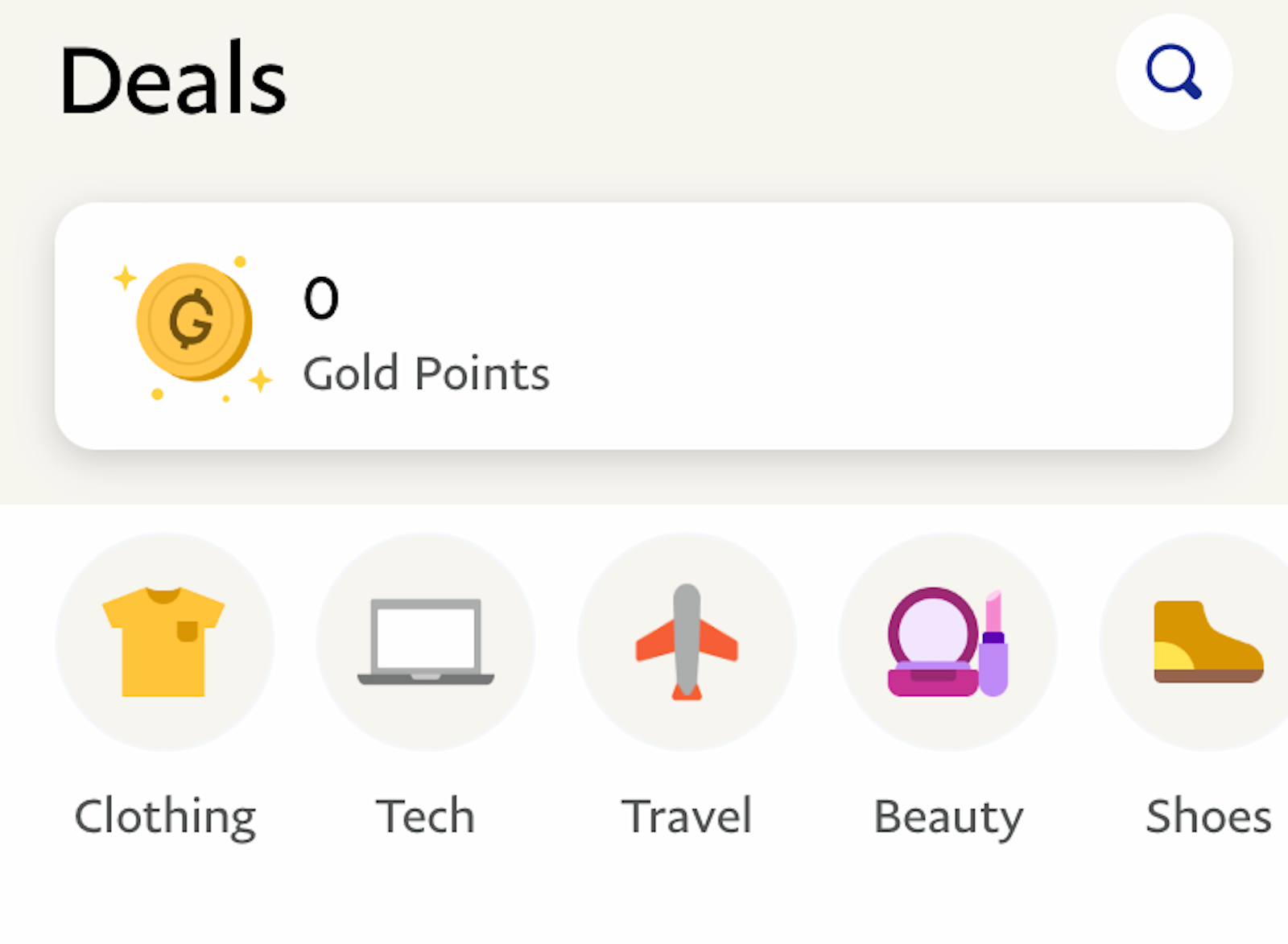Click the Deals page title
This screenshot has height=944, width=1288.
click(174, 78)
